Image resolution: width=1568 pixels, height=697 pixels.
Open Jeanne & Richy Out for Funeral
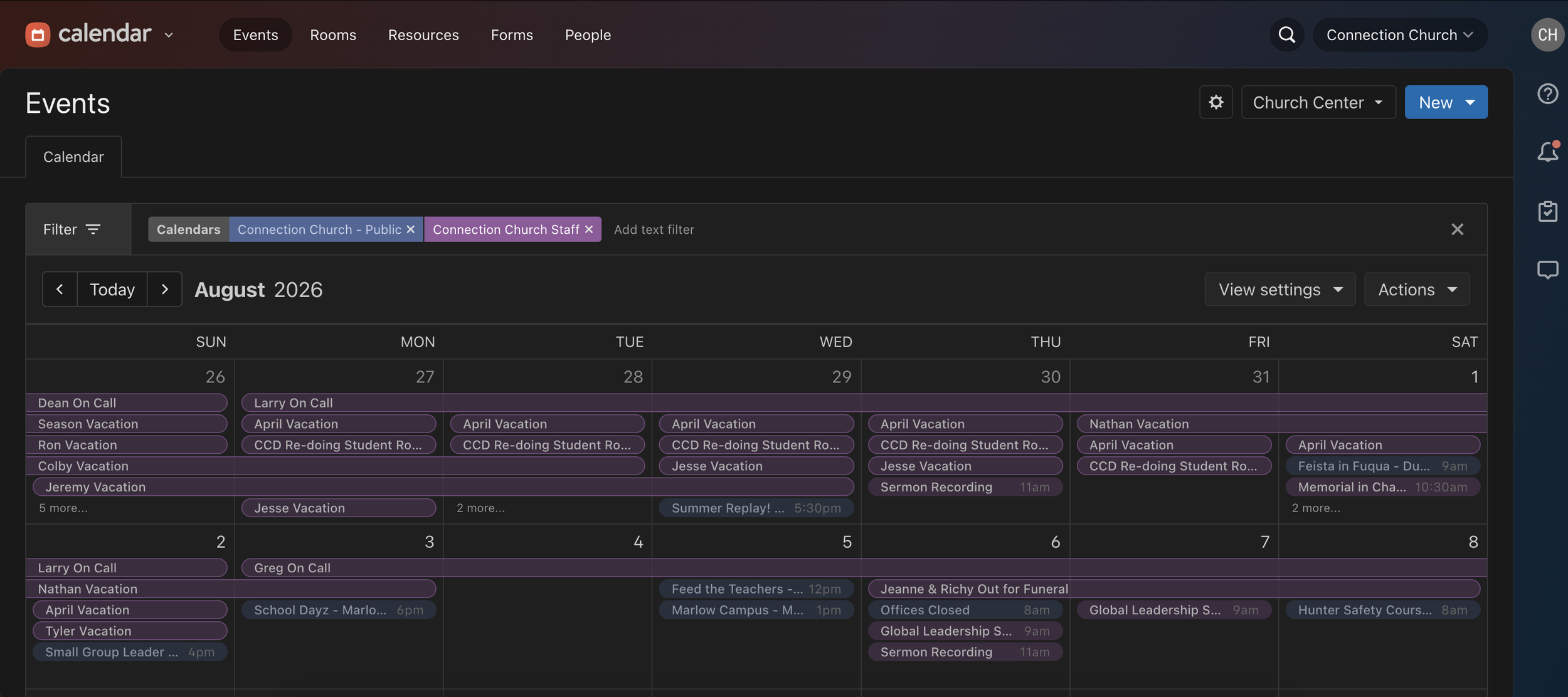click(x=1174, y=589)
